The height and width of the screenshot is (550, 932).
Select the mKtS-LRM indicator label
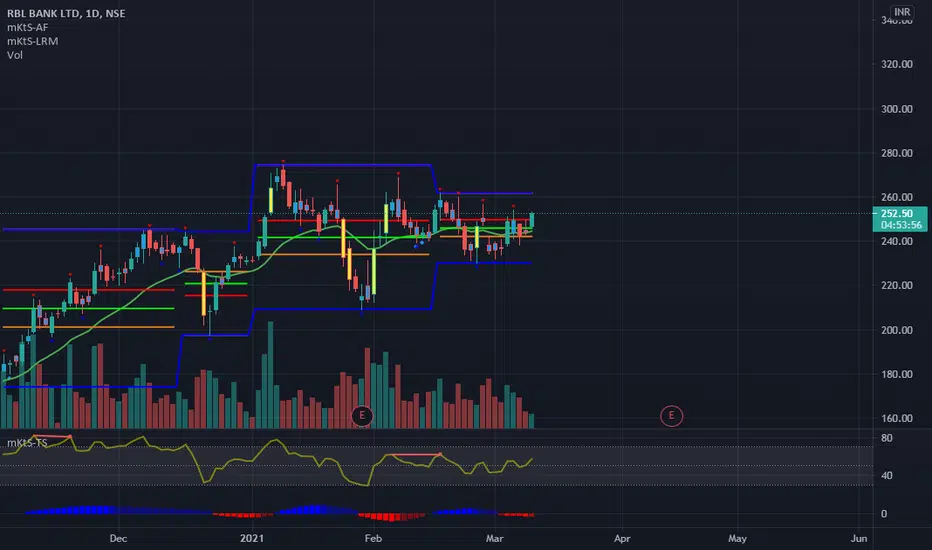coord(33,41)
